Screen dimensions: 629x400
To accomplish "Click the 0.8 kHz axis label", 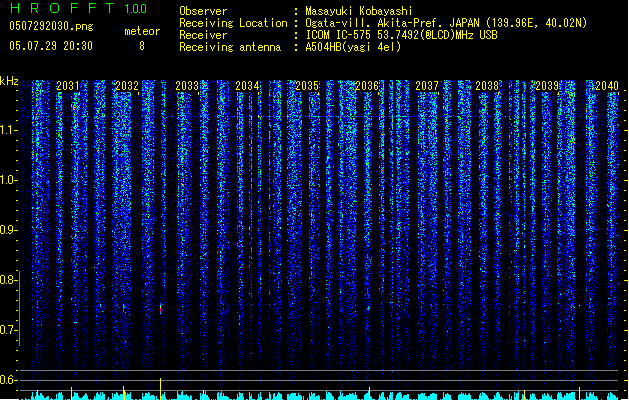I will point(8,280).
